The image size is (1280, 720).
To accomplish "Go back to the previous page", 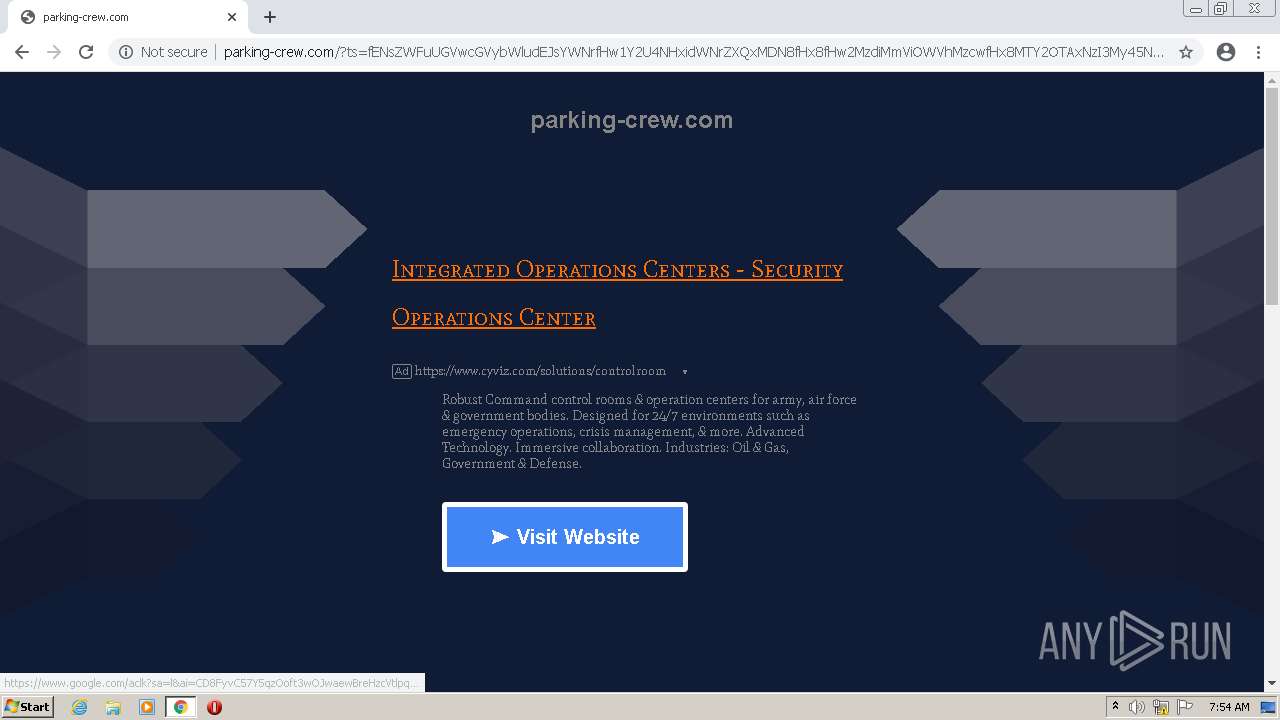I will pyautogui.click(x=22, y=52).
